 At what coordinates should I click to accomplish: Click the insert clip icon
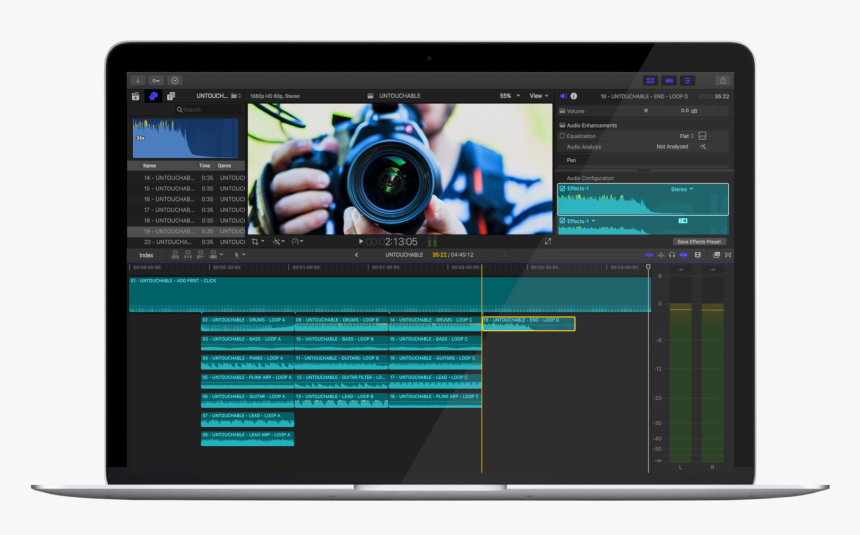[x=188, y=255]
